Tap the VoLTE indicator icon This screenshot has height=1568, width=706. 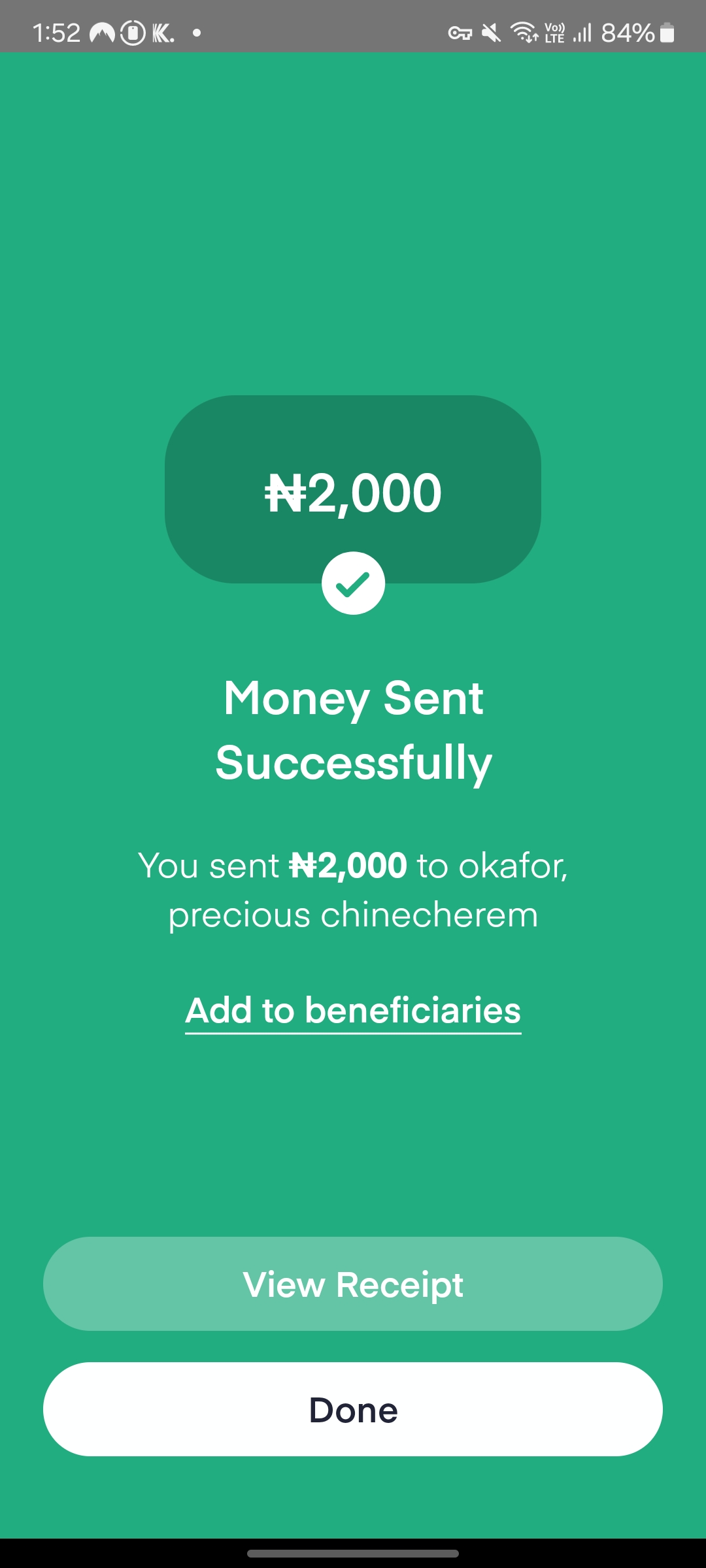tap(555, 33)
